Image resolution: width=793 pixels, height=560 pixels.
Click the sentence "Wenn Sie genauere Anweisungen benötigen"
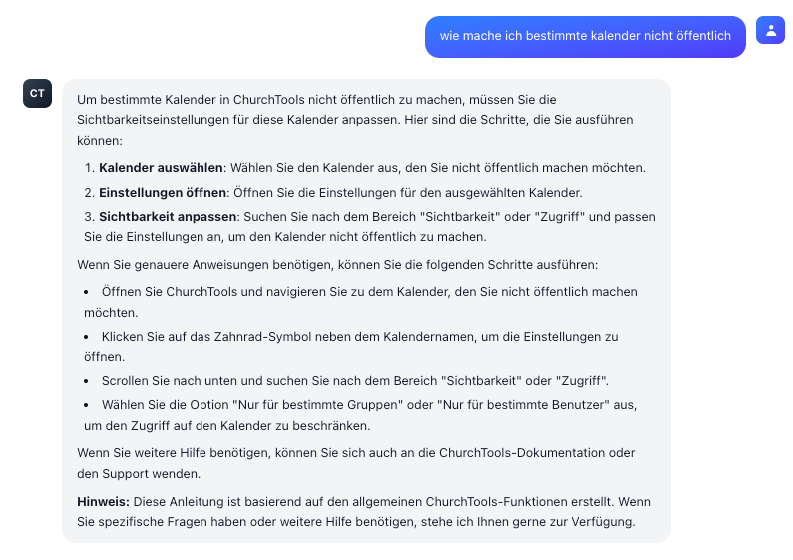338,265
